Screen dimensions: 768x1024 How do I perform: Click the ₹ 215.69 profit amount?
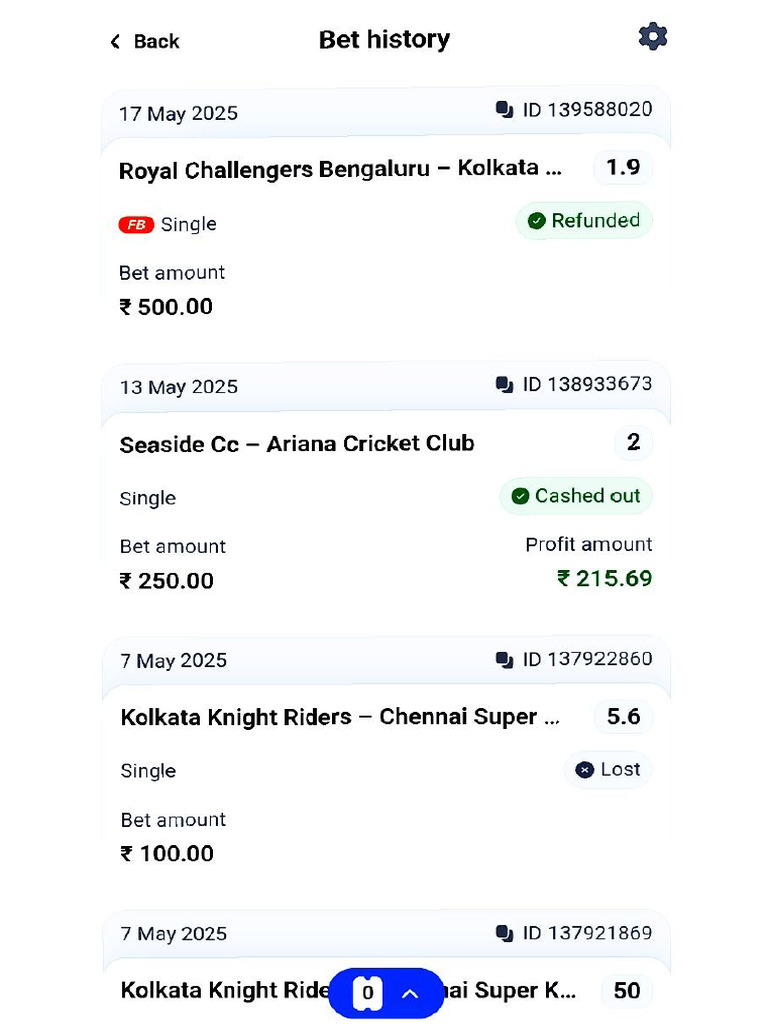[x=604, y=578]
